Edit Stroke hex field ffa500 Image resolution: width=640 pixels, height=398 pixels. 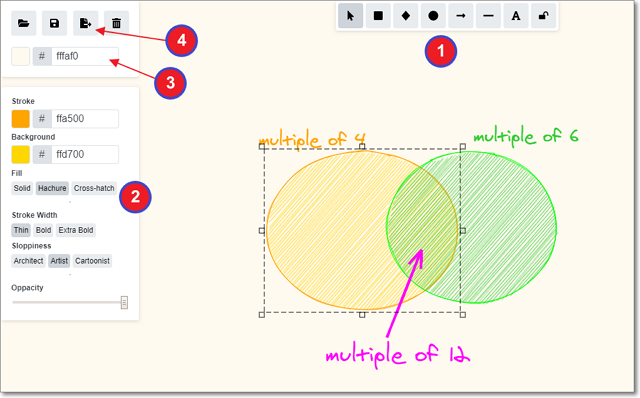(85, 119)
